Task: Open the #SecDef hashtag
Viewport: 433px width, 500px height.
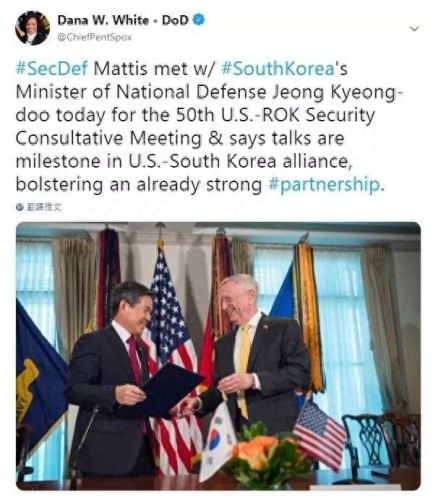Action: click(x=52, y=69)
